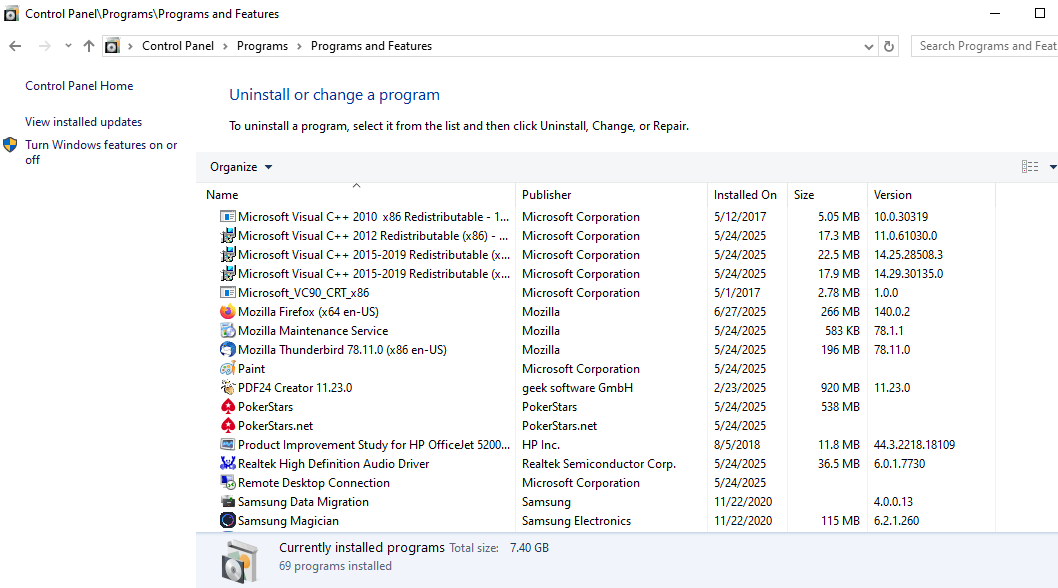Click Microsoft_VC90_CRT_x86 icon
Screen dimensions: 1058x588
point(227,293)
